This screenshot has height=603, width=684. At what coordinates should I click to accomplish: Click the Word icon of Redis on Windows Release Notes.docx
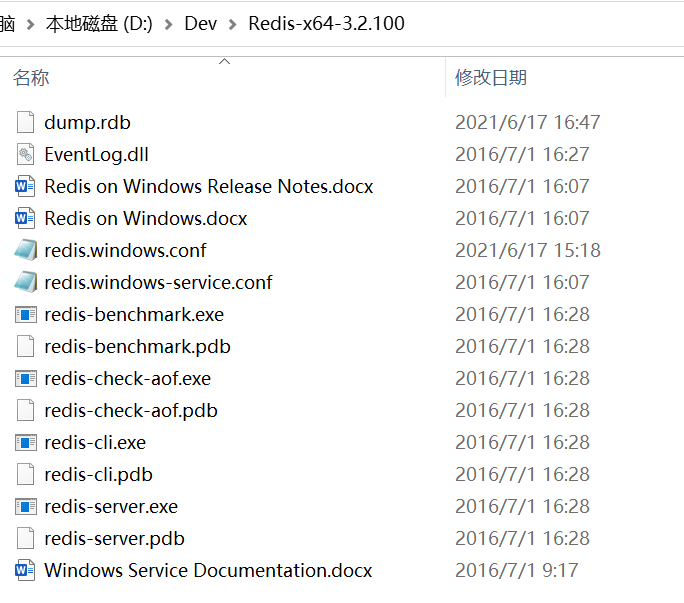pos(25,186)
